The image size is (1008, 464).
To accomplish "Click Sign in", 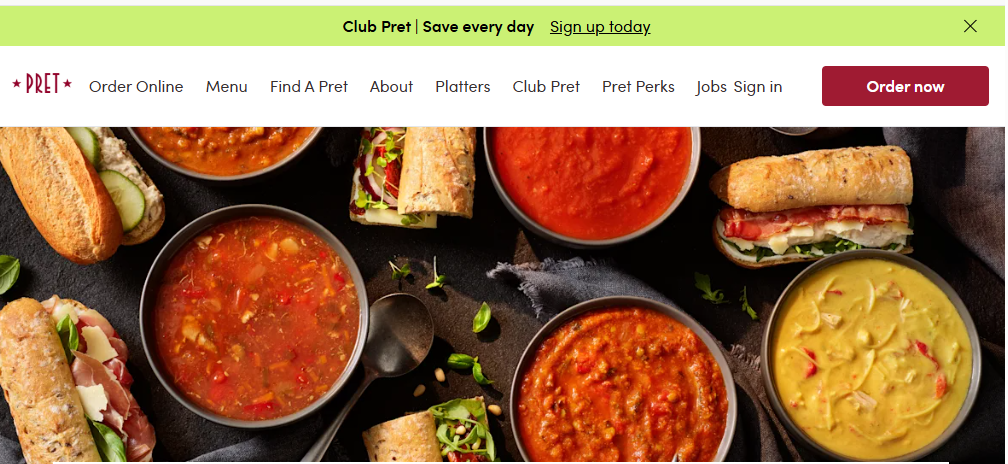I will click(757, 86).
